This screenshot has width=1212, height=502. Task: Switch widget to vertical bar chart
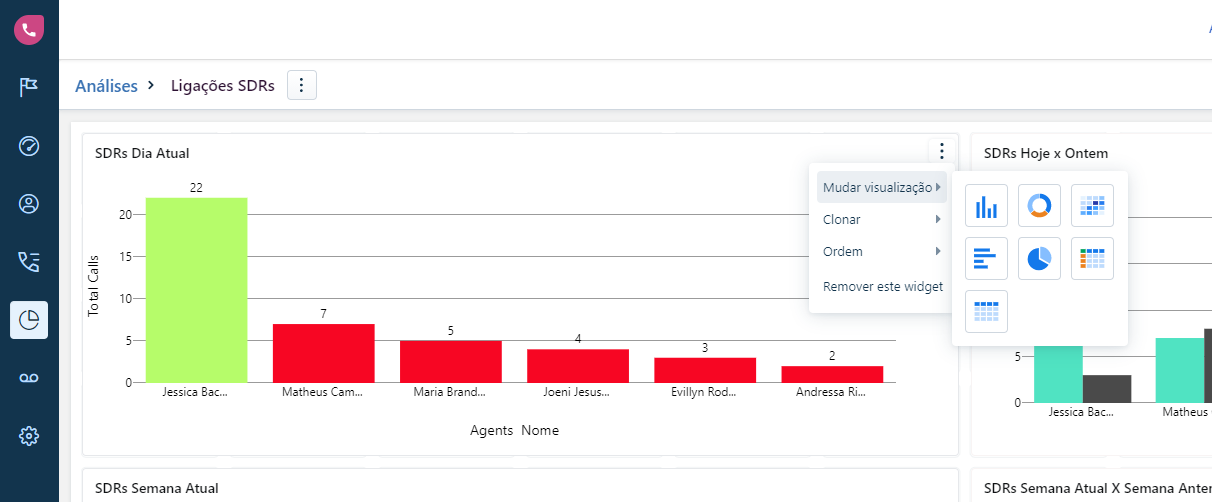click(x=987, y=205)
